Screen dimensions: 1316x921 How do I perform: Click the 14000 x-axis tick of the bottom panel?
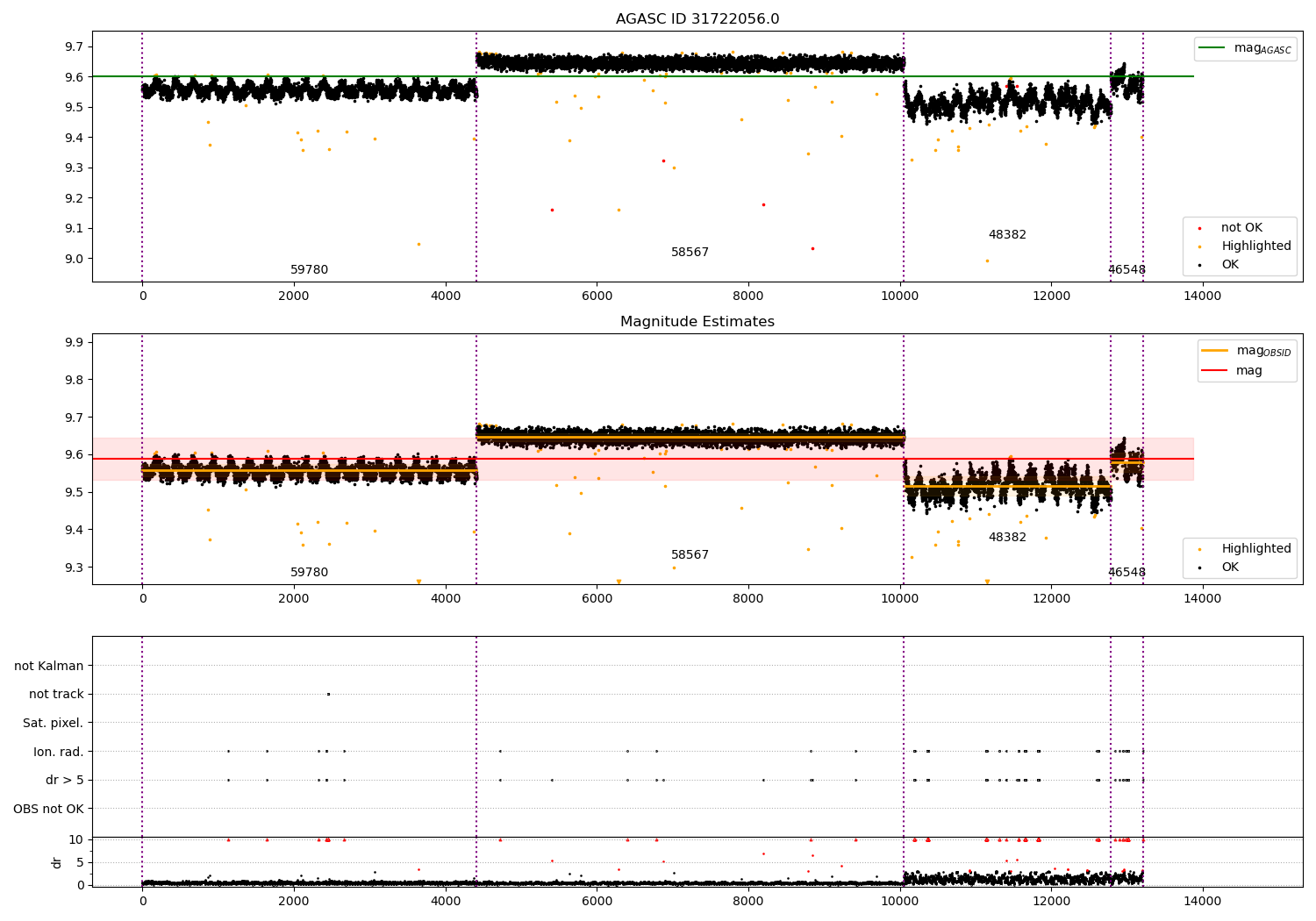(1203, 901)
